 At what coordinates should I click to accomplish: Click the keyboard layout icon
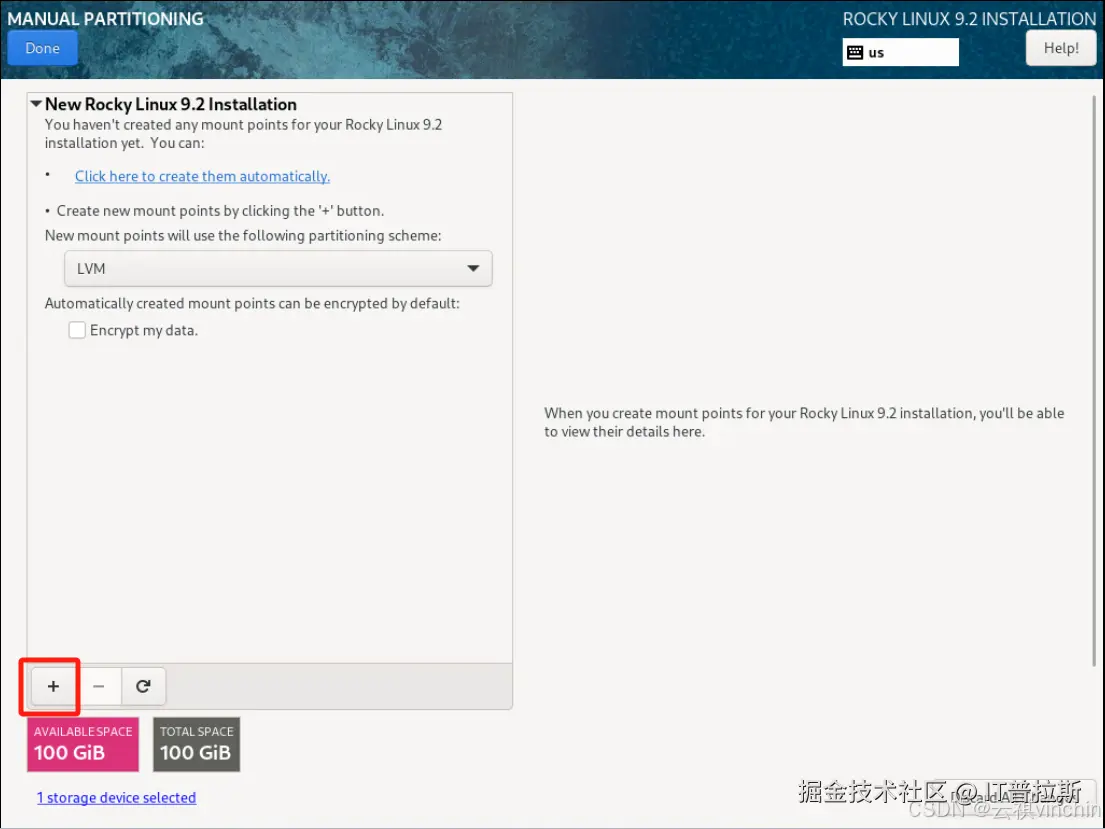point(855,52)
